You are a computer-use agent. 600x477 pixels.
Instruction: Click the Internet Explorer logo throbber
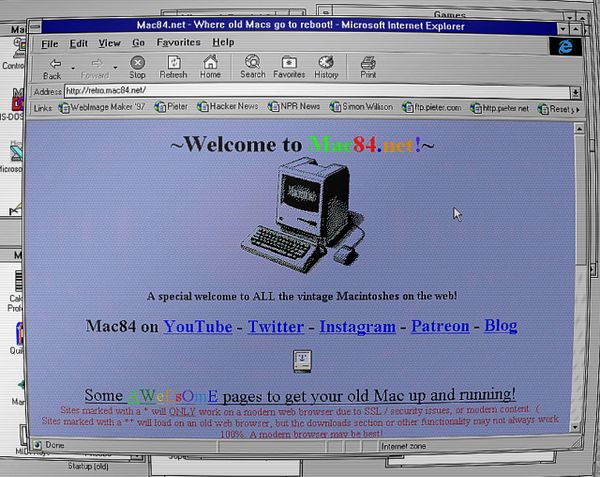click(x=565, y=47)
